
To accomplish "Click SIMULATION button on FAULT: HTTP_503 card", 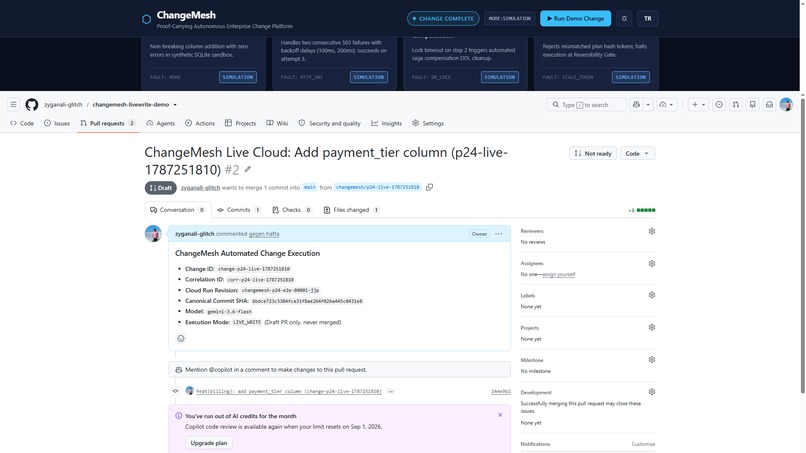I will coord(369,77).
